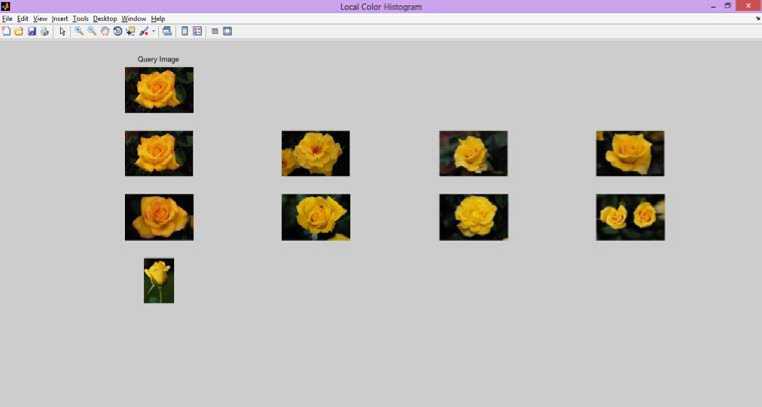Insert a colorbar via toolbar icon
The height and width of the screenshot is (407, 762).
[185, 31]
